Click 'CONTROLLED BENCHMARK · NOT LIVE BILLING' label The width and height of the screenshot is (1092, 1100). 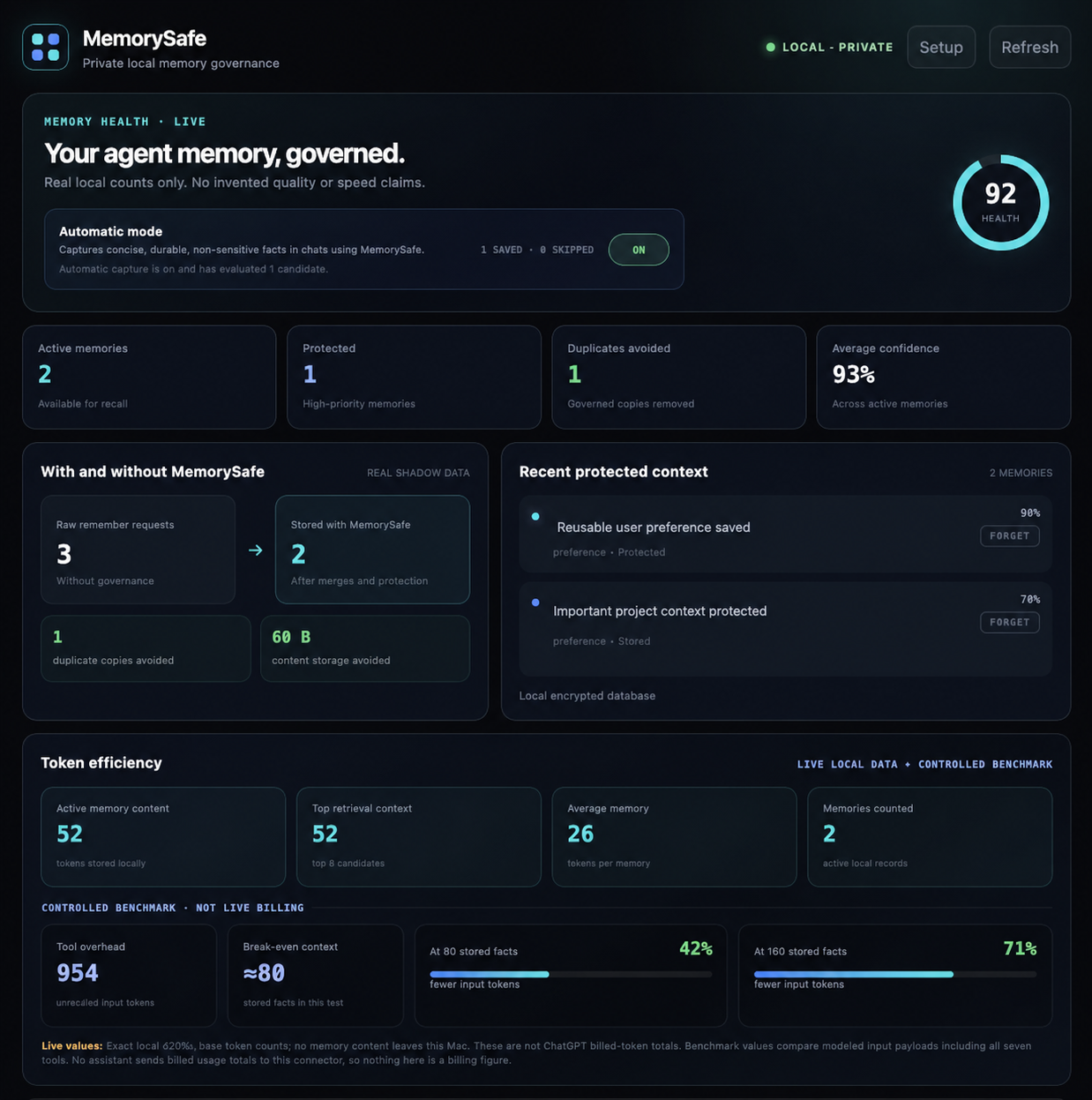[173, 908]
